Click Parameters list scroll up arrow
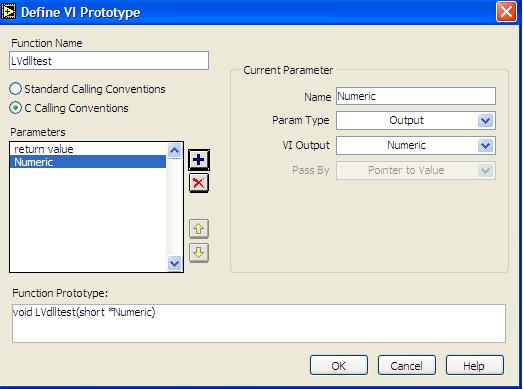 pos(174,151)
